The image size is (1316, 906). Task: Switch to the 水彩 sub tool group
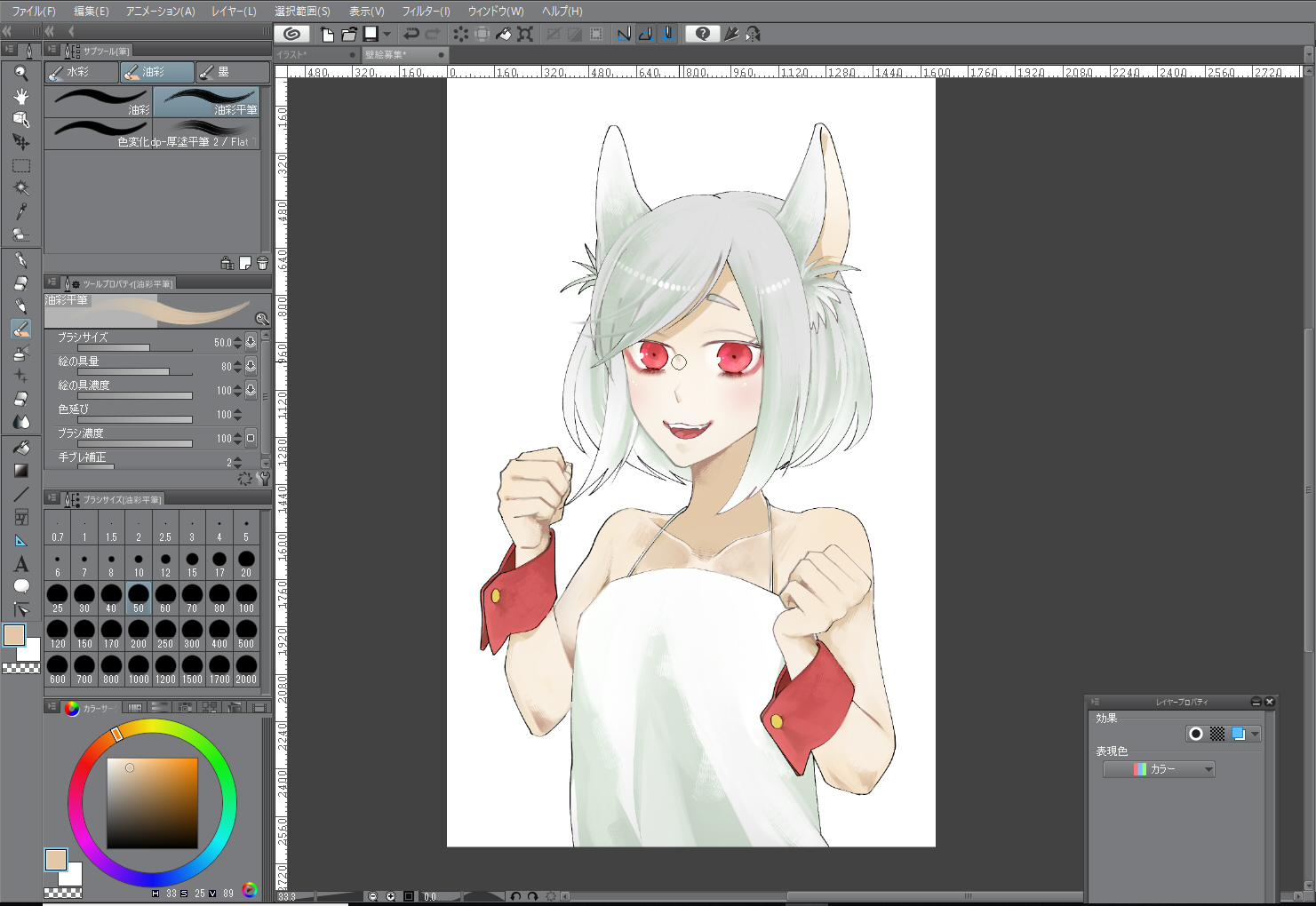click(82, 72)
